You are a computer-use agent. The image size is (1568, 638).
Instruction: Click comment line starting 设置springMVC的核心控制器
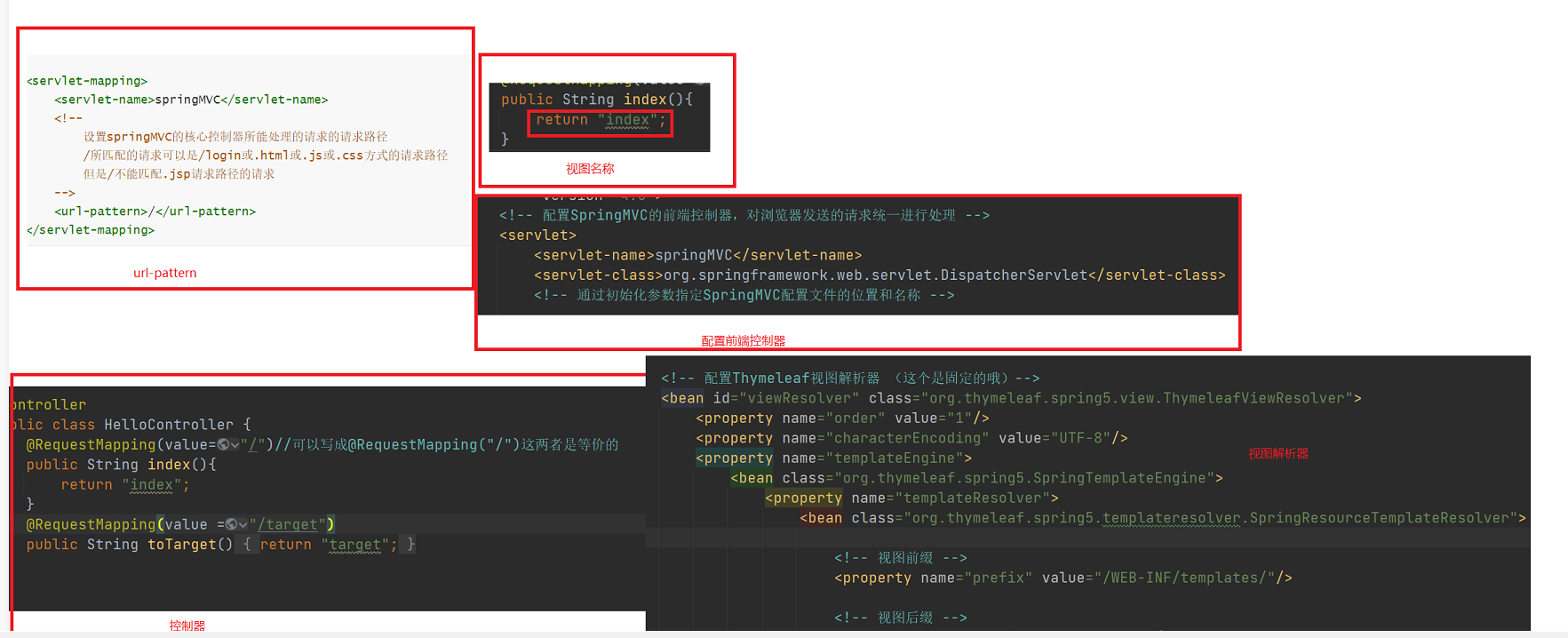[x=235, y=137]
